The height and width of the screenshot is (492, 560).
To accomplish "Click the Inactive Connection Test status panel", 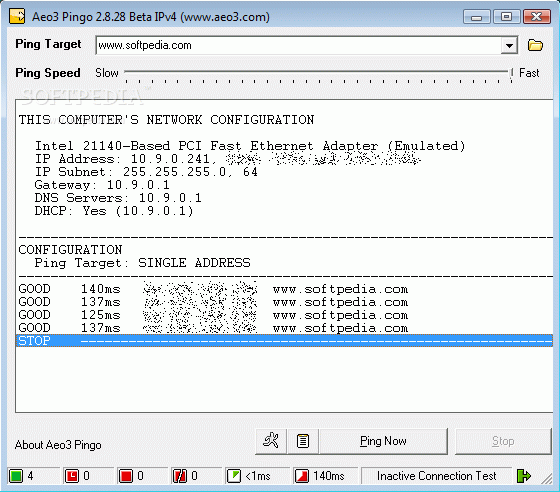I will coord(436,476).
